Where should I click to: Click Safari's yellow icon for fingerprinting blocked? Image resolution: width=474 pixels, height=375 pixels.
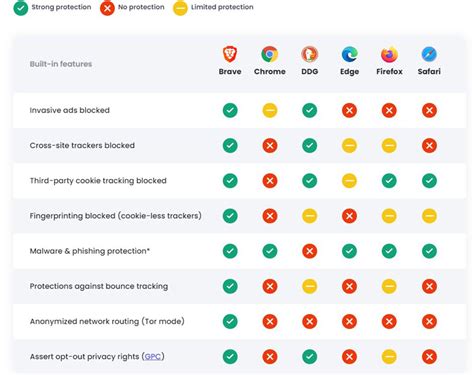429,216
